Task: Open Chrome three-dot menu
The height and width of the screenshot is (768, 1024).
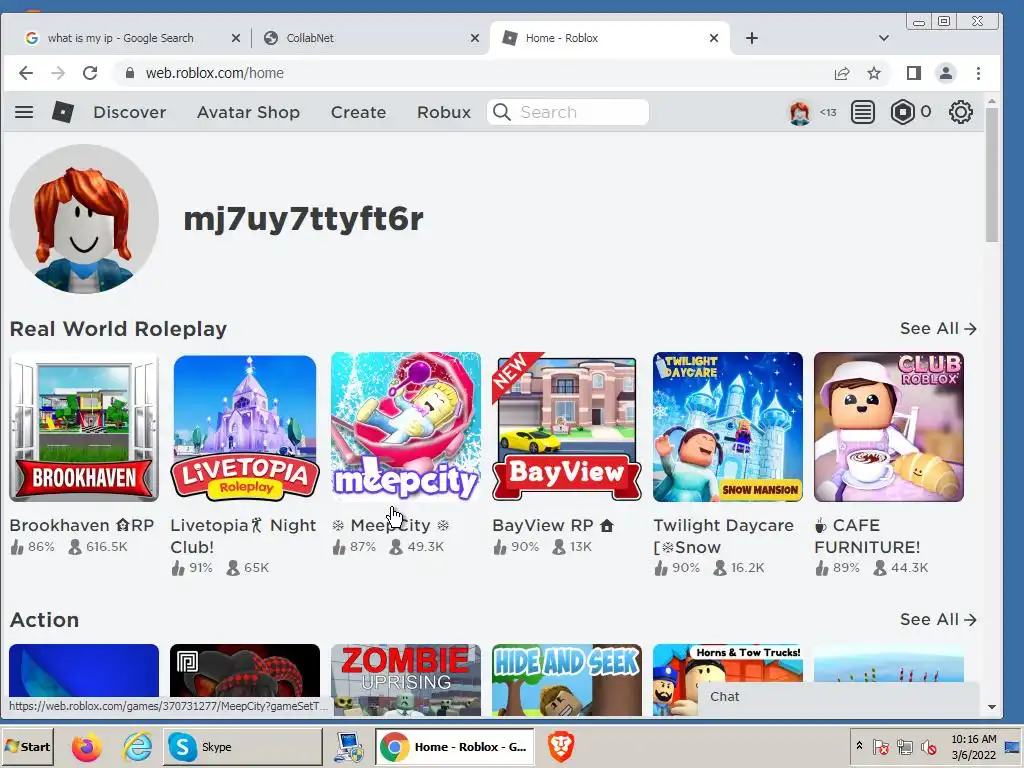Action: click(x=978, y=73)
